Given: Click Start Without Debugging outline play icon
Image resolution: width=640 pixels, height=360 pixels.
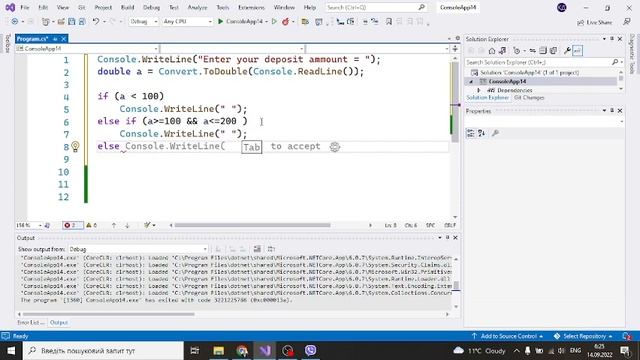Looking at the screenshot, I should click(x=274, y=22).
